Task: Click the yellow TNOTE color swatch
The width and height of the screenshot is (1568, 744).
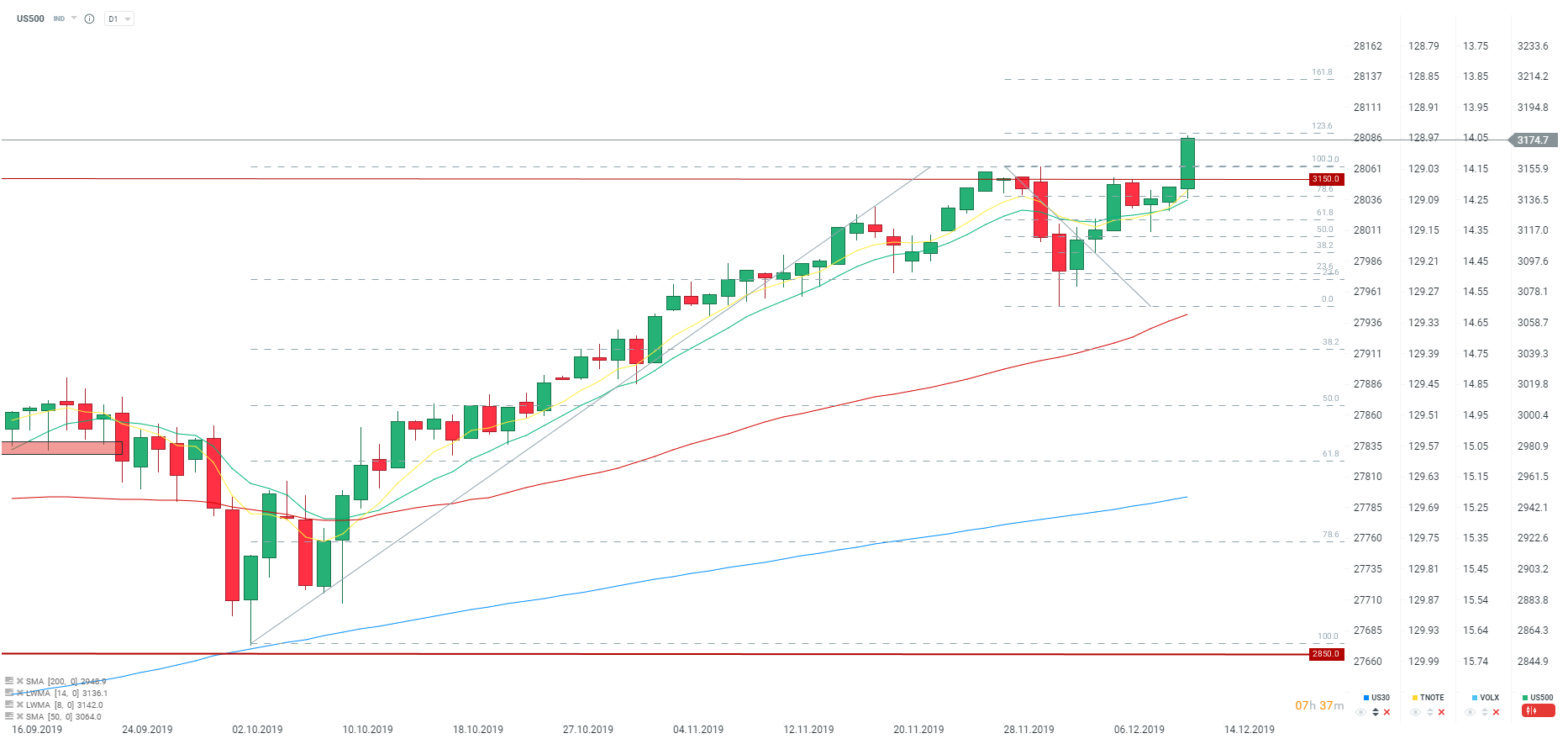Action: click(1415, 698)
